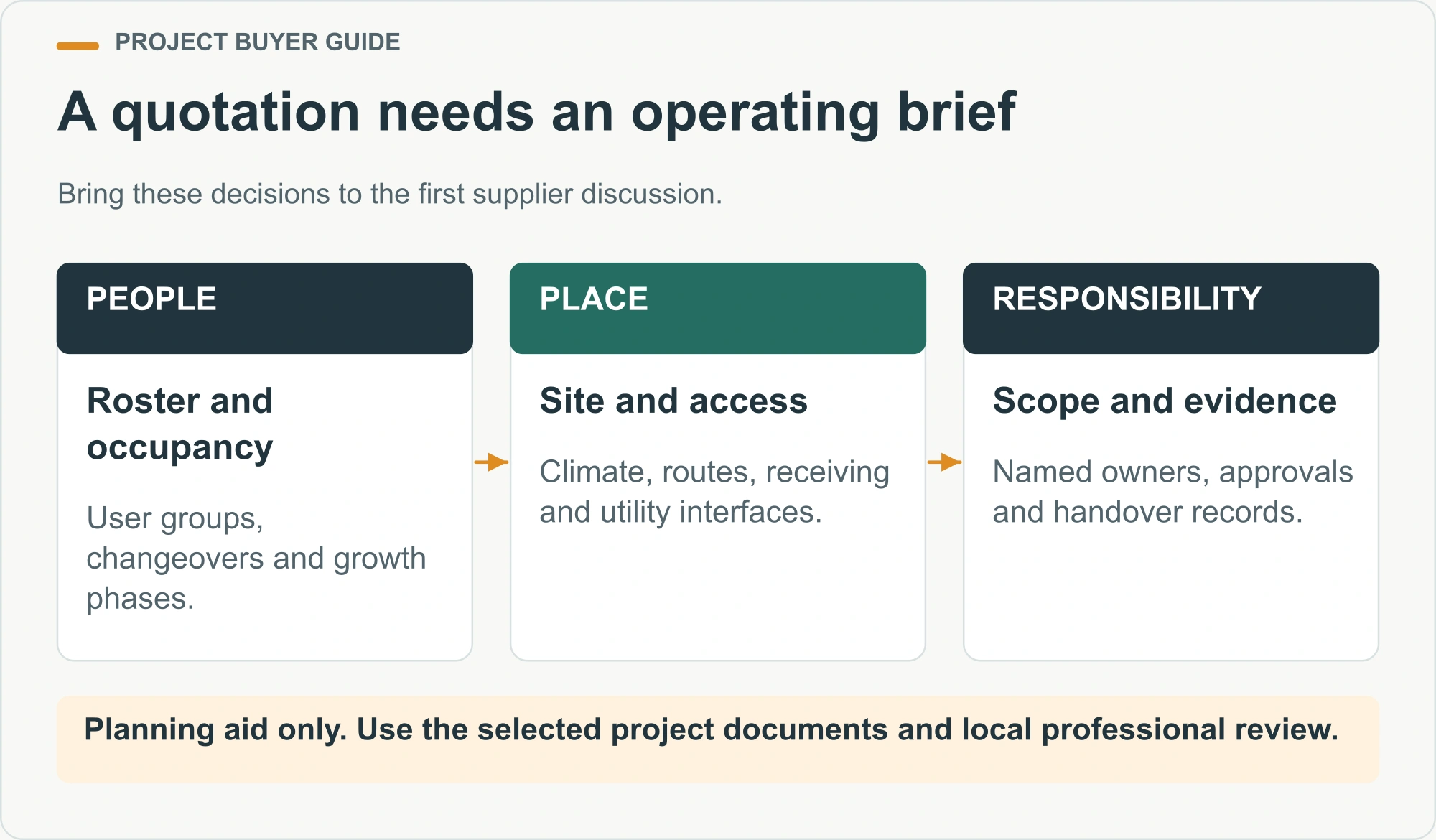Select the PEOPLE card header
This screenshot has width=1436, height=840.
[265, 308]
